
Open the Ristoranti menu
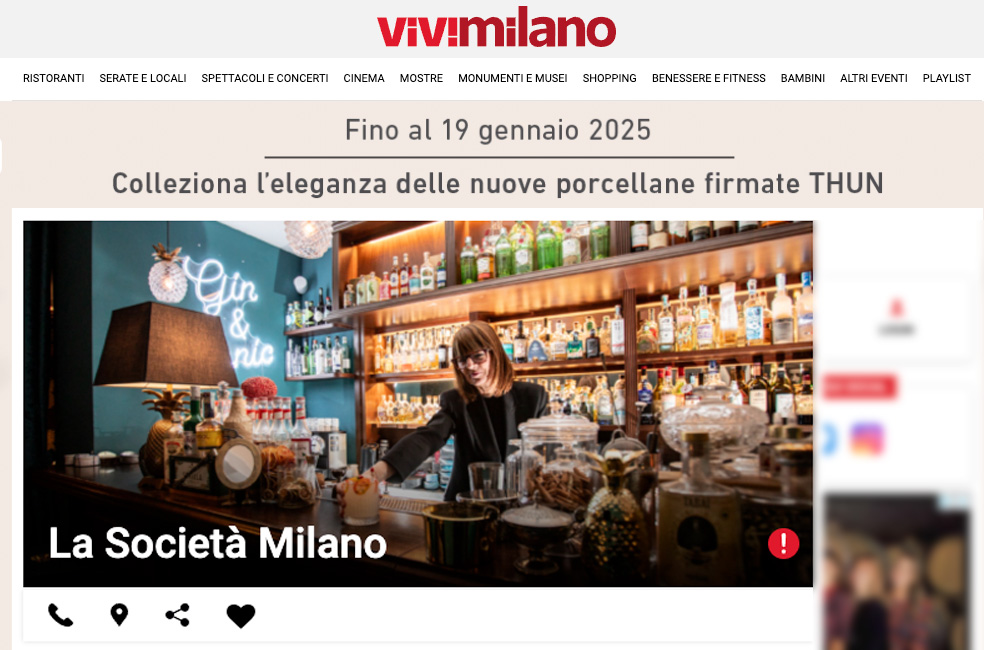[53, 78]
